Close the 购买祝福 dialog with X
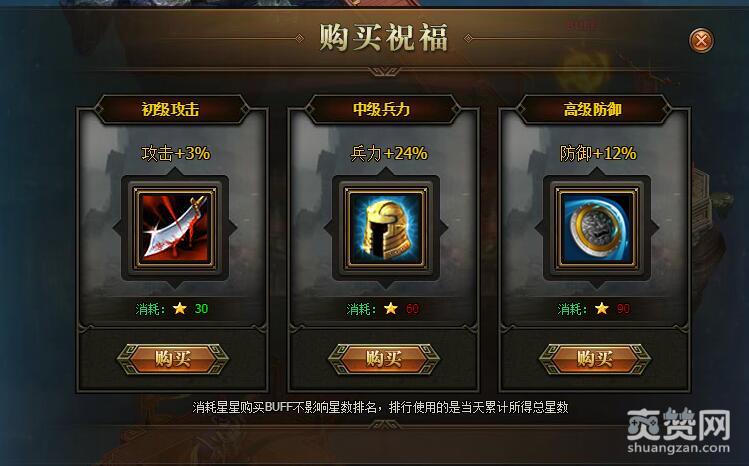The image size is (749, 466). pyautogui.click(x=701, y=40)
